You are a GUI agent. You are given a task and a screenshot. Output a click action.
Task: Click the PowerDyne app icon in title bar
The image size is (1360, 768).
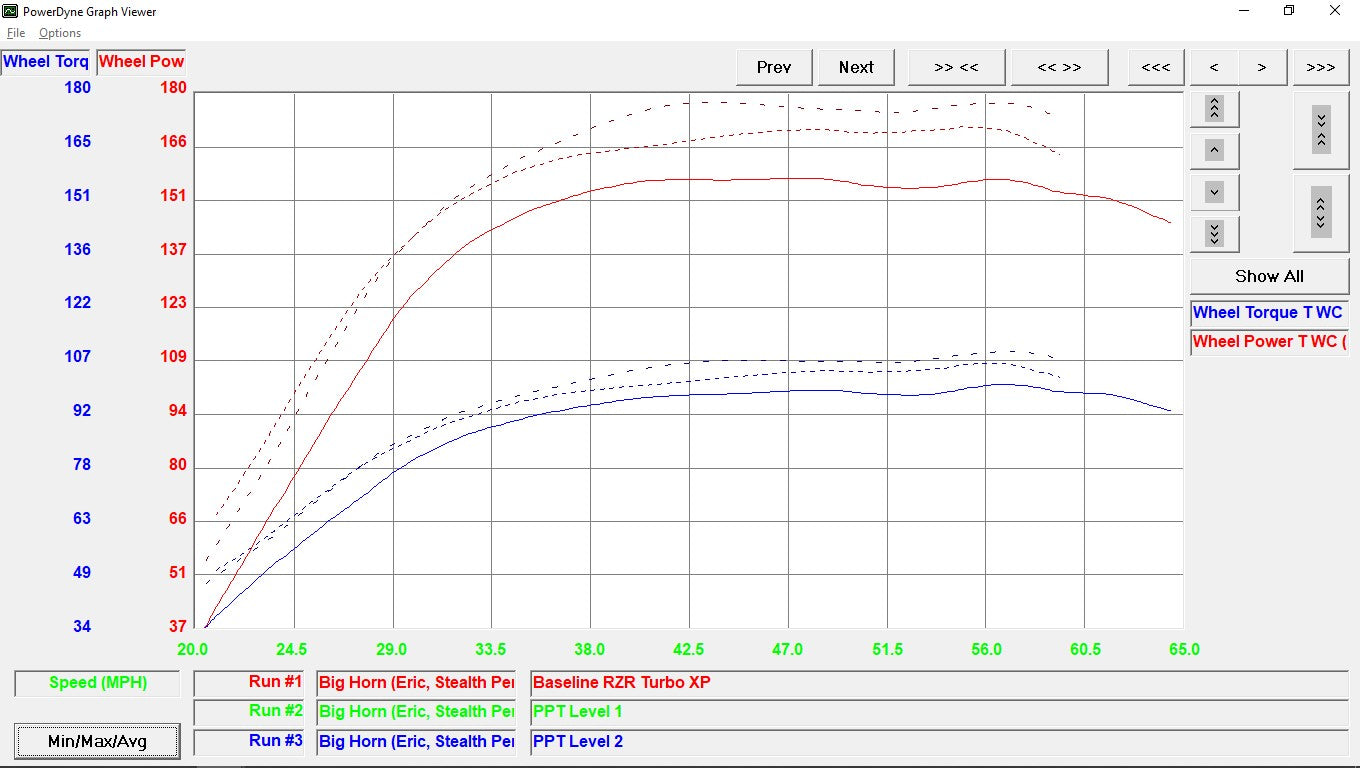12,12
